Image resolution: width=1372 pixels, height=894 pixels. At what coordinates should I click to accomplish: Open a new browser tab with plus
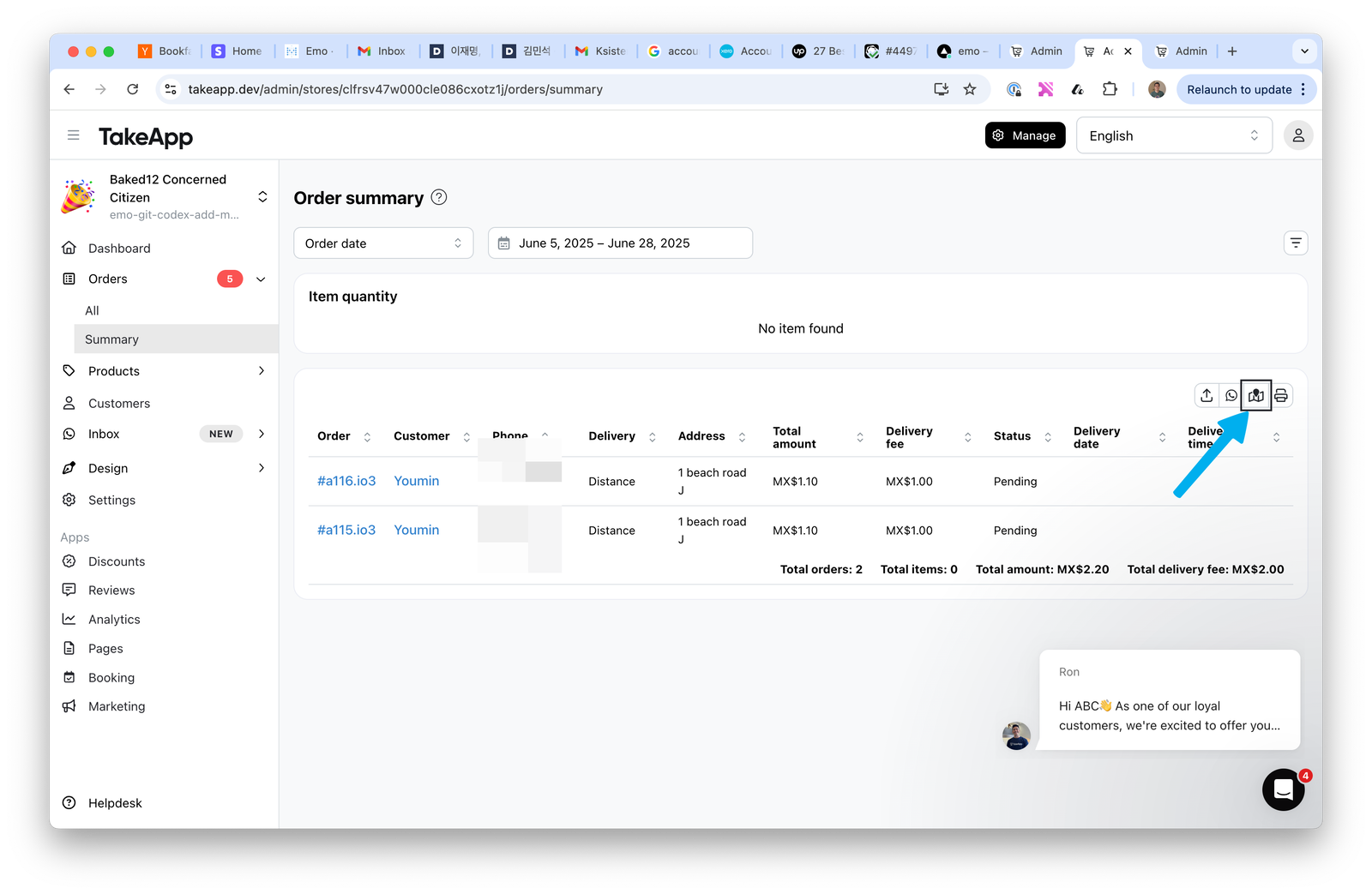pos(1232,51)
